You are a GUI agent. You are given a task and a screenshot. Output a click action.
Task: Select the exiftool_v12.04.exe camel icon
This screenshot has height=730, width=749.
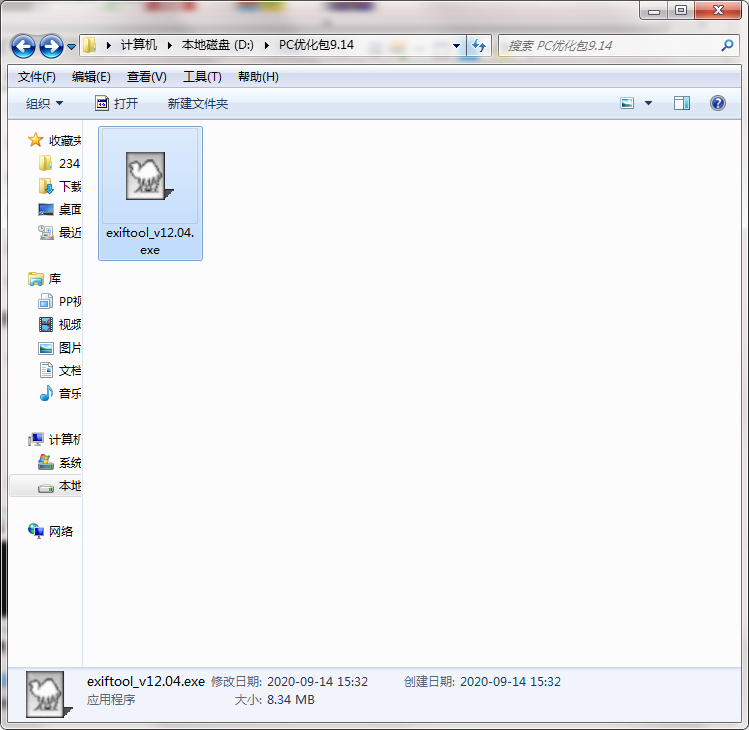click(x=150, y=176)
